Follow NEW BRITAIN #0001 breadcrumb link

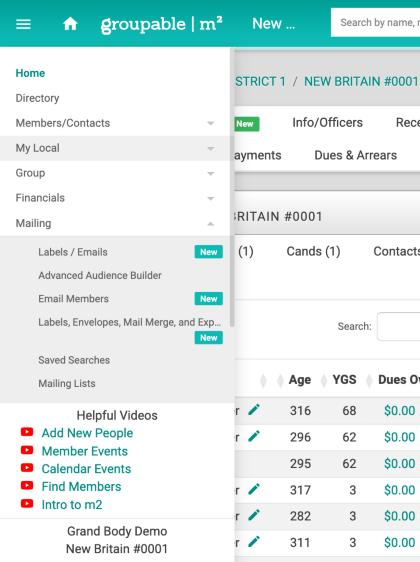[362, 82]
